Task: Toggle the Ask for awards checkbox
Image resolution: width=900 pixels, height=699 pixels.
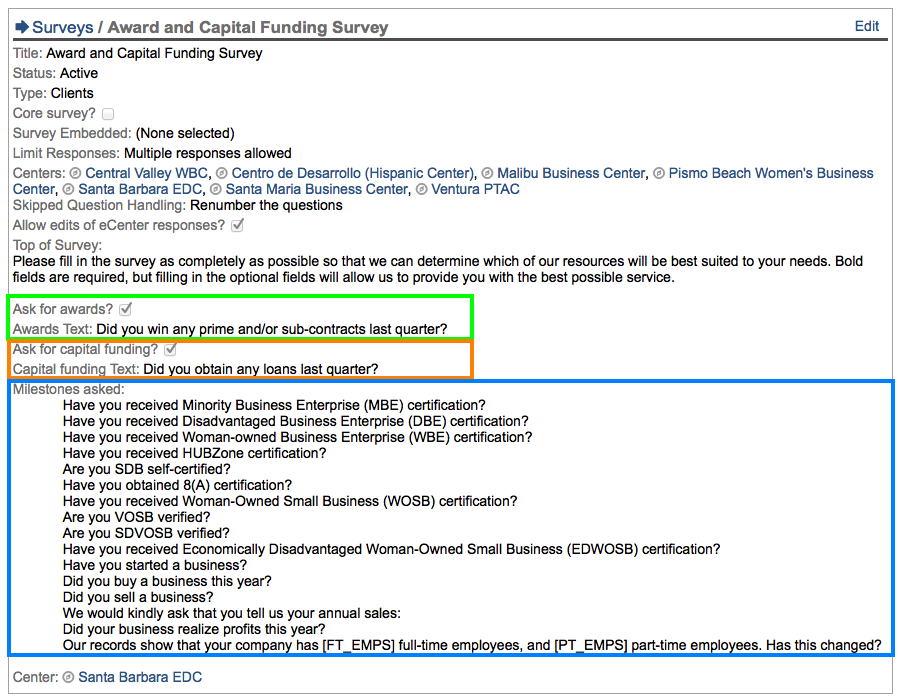Action: [x=125, y=310]
